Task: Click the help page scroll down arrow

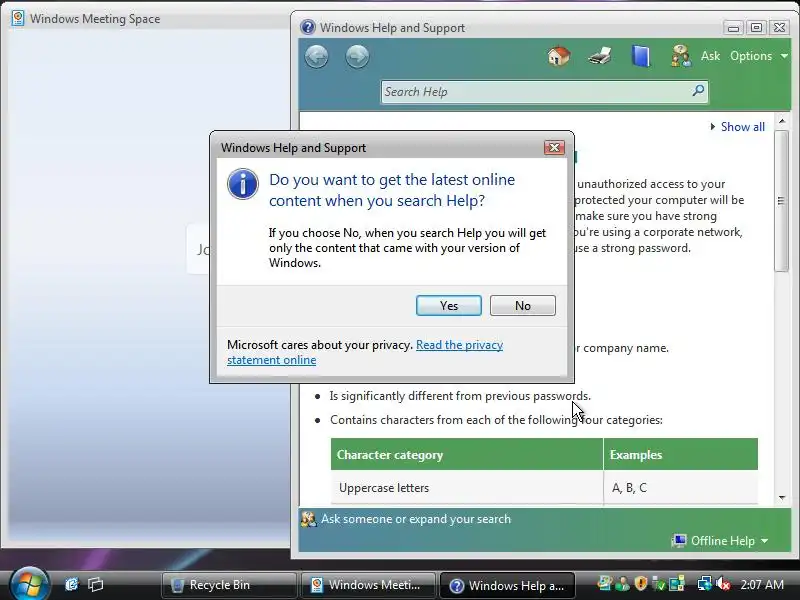Action: coord(782,497)
